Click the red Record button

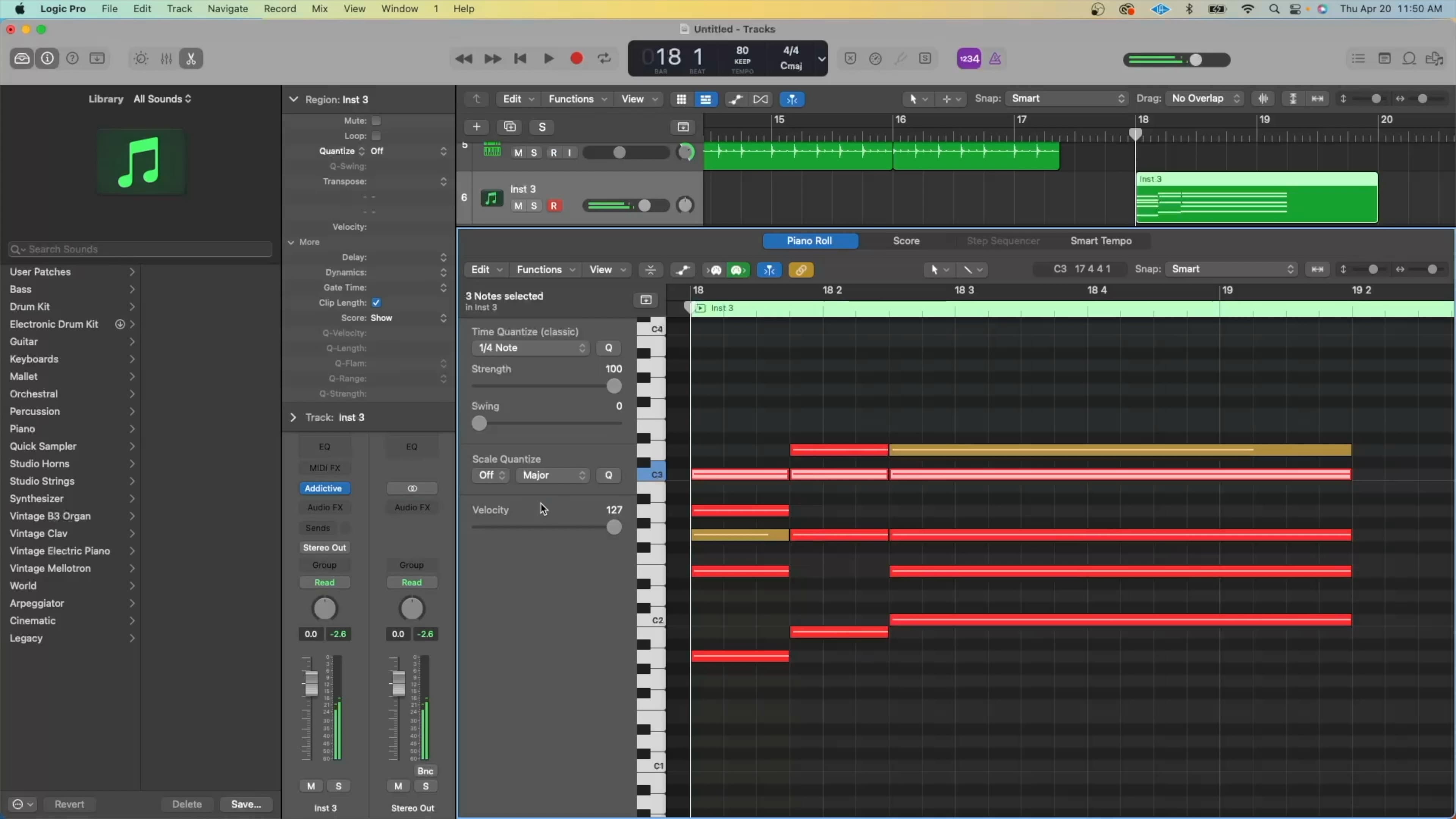(576, 58)
